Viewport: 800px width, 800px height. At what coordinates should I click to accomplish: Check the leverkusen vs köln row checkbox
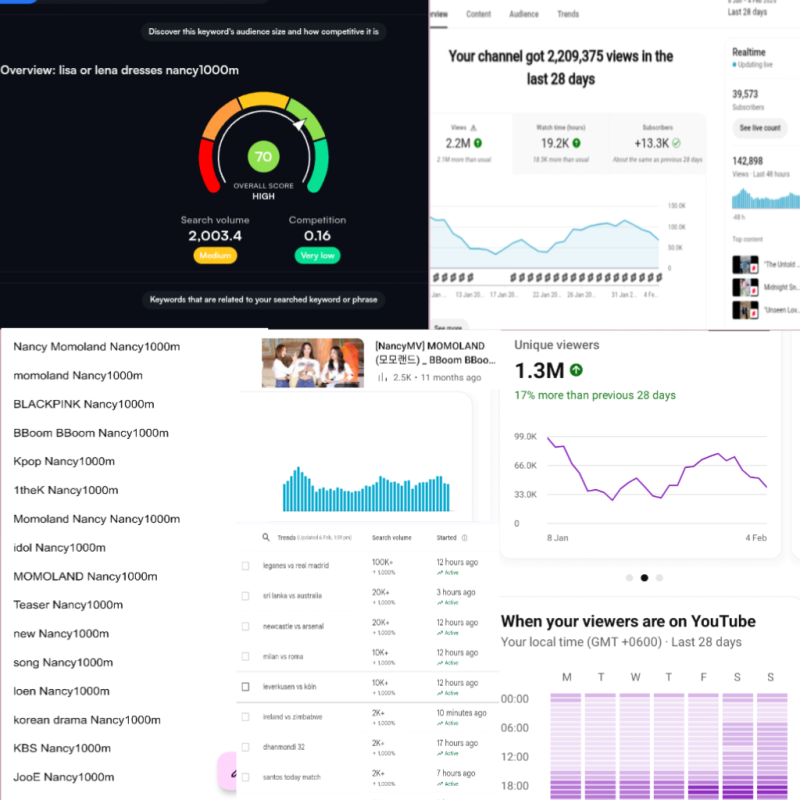[246, 687]
